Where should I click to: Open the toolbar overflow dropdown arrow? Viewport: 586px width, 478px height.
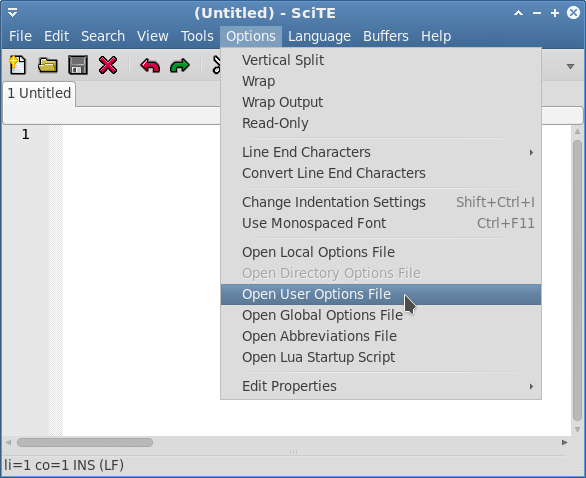tap(570, 67)
